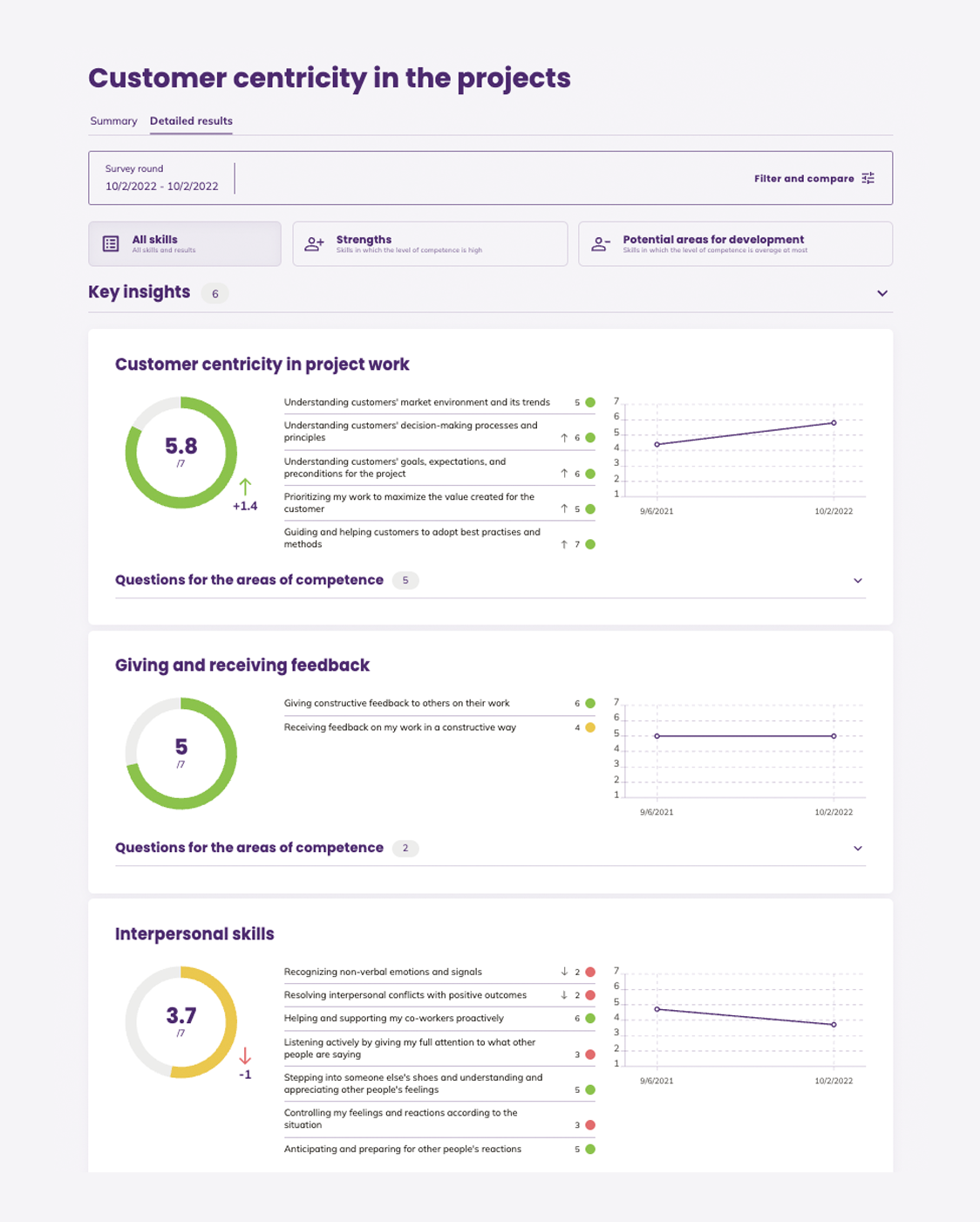Click green dot for Giving constructive feedback
This screenshot has height=1222, width=980.
point(590,703)
